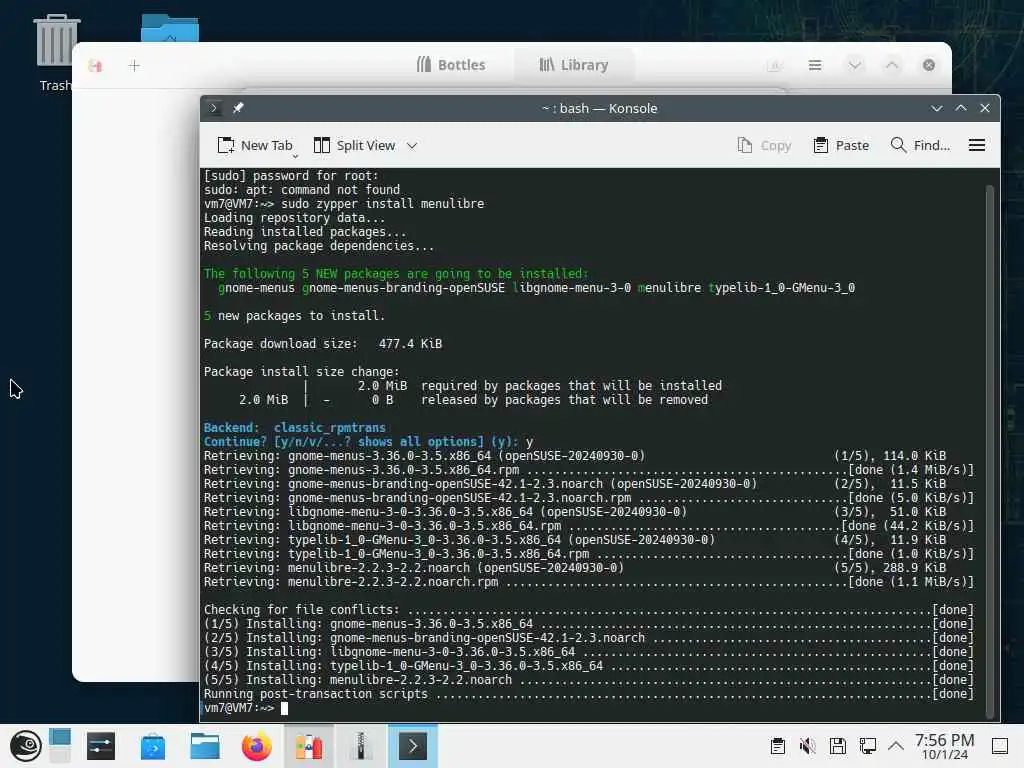Viewport: 1024px width, 768px height.
Task: Click the Konsole pin window icon
Action: pyautogui.click(x=238, y=108)
